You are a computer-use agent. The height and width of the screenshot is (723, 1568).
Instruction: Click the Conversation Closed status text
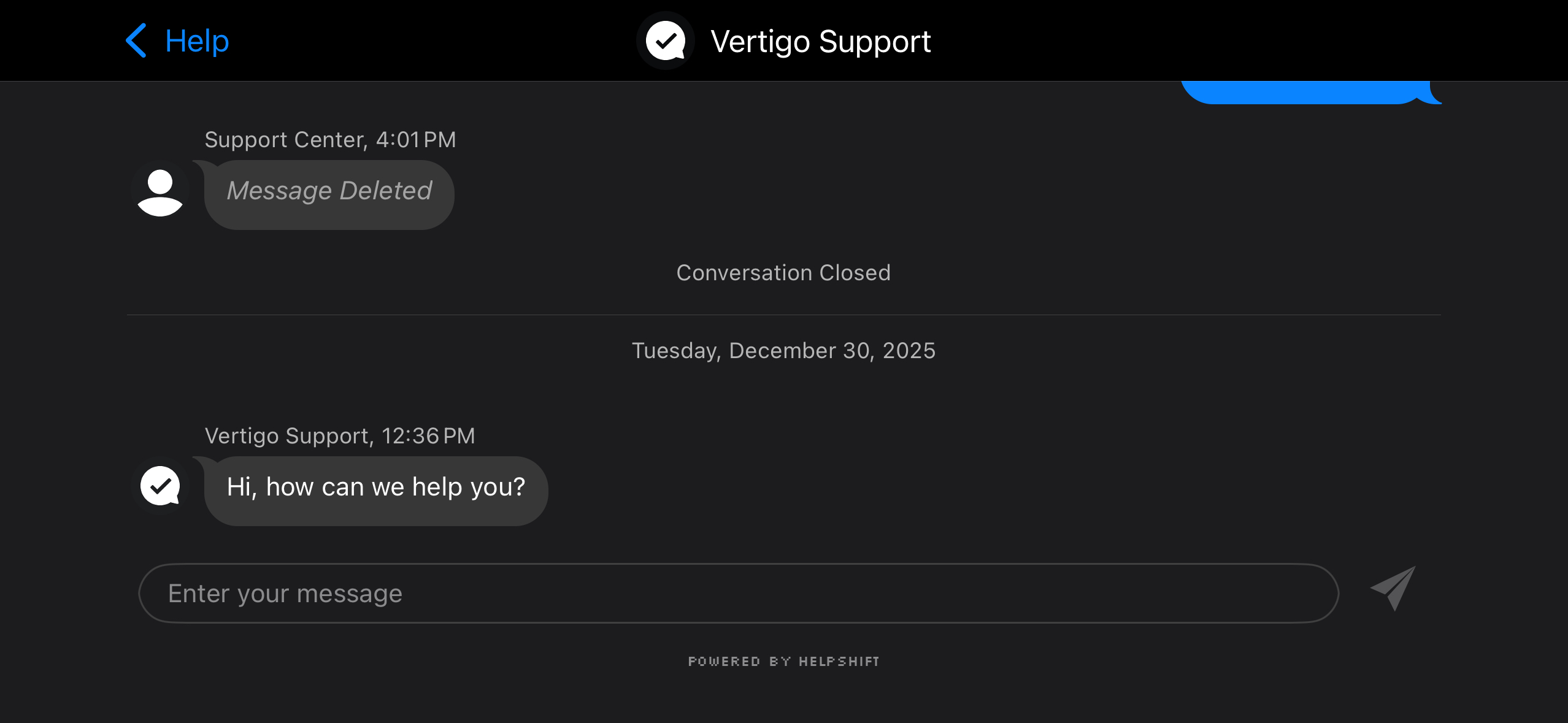[783, 273]
